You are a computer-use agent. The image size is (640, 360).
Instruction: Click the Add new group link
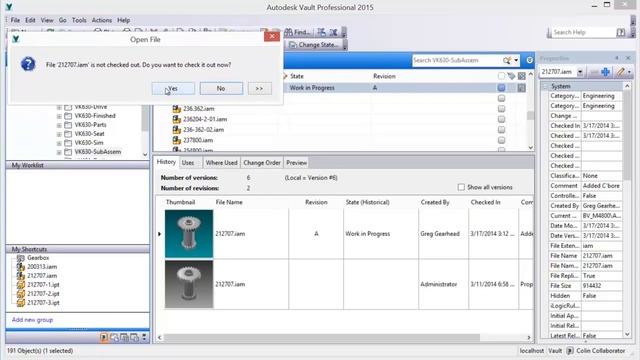click(32, 320)
